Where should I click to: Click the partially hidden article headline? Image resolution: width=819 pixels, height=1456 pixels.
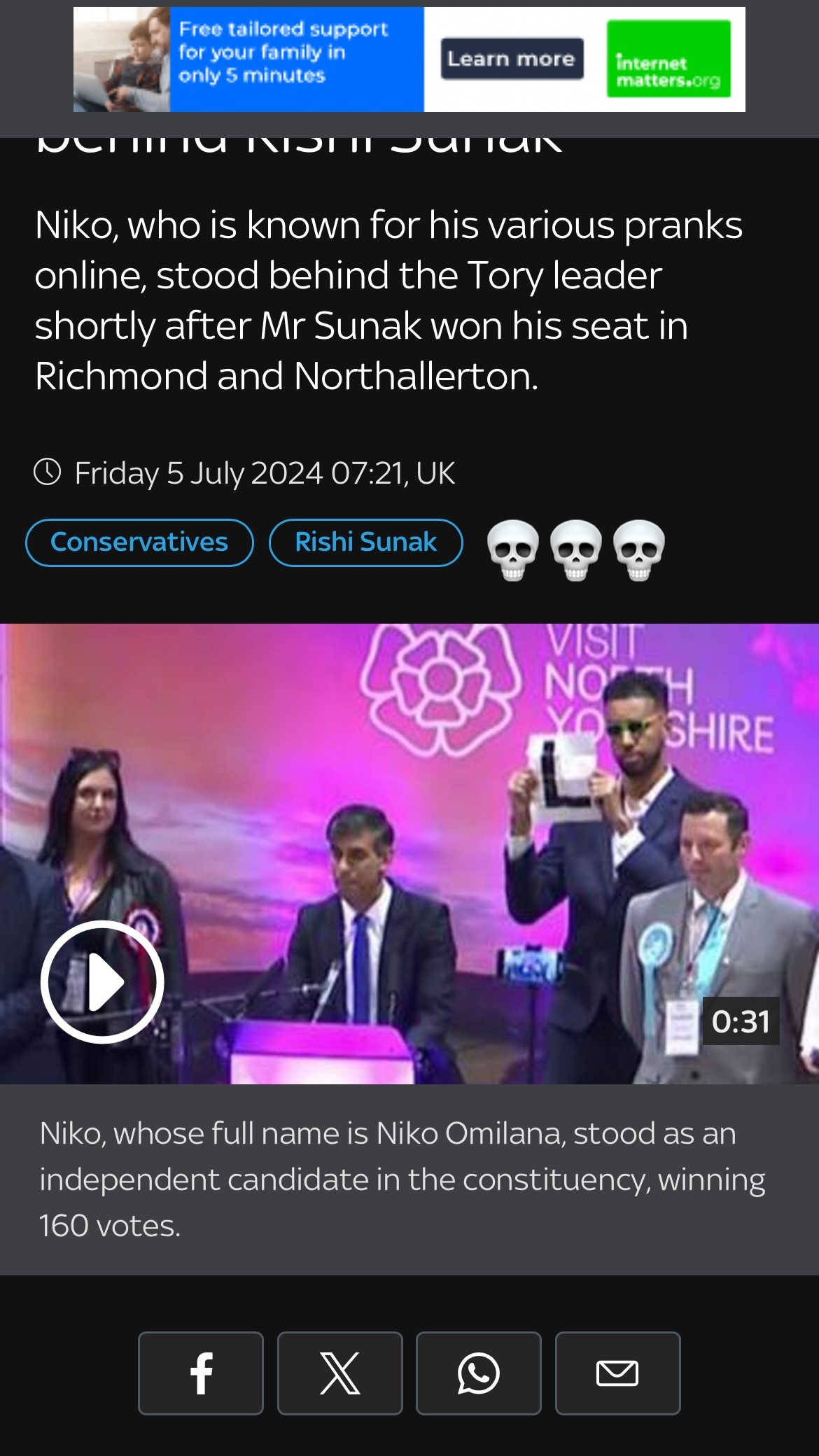pyautogui.click(x=299, y=146)
